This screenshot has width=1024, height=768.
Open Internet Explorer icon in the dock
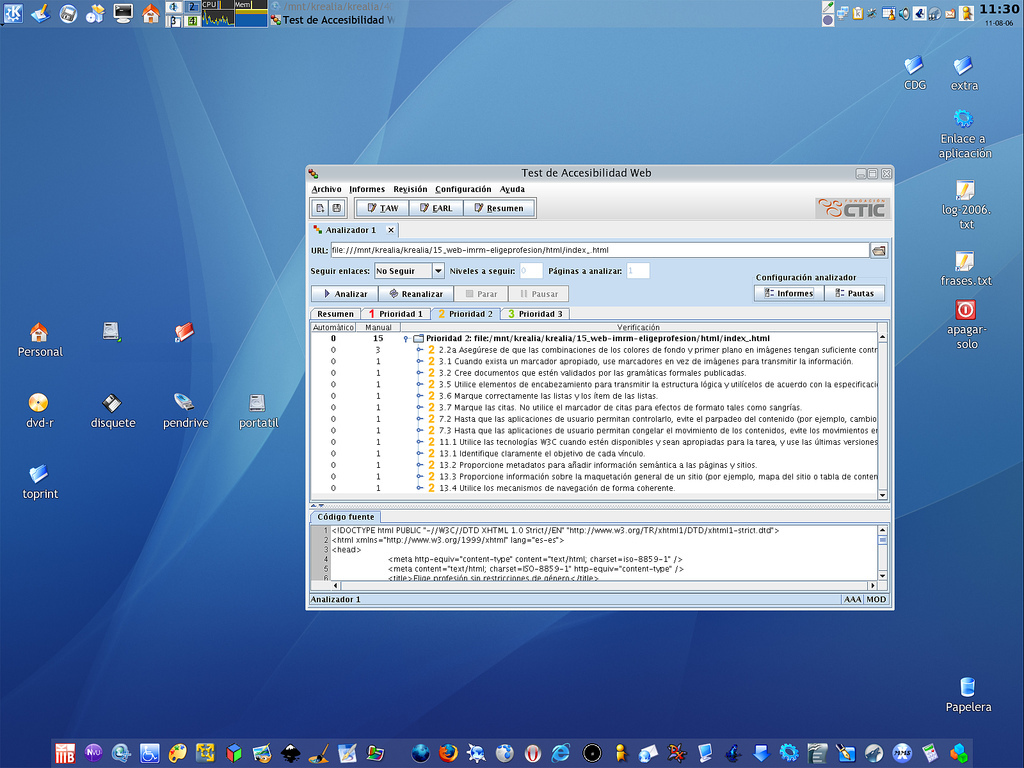click(561, 753)
